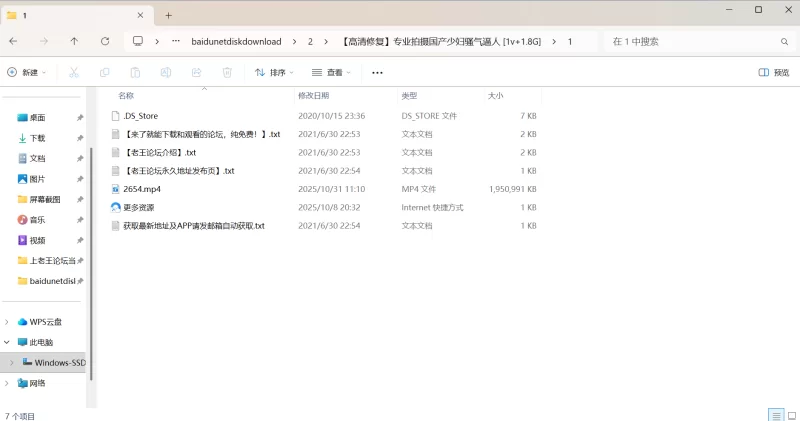
Task: Open the See more (...) toolbar menu
Action: click(377, 72)
